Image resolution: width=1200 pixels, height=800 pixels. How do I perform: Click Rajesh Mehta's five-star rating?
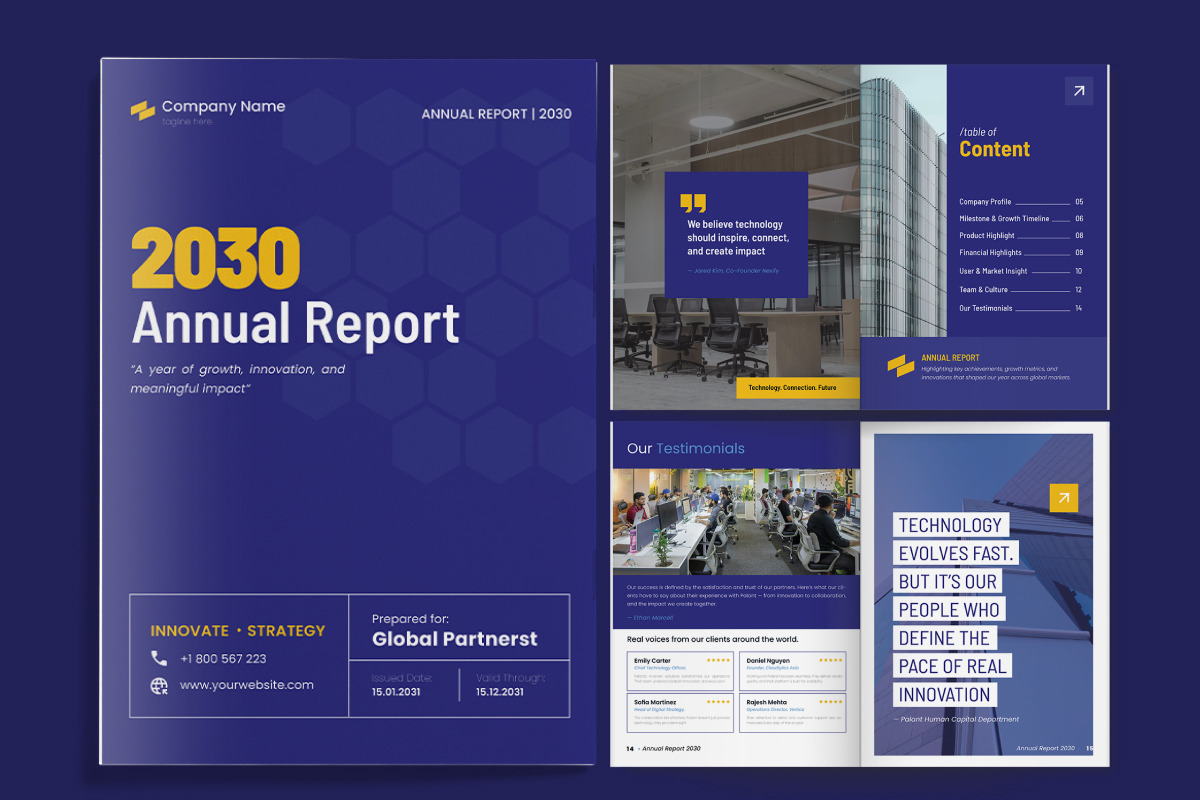click(830, 702)
